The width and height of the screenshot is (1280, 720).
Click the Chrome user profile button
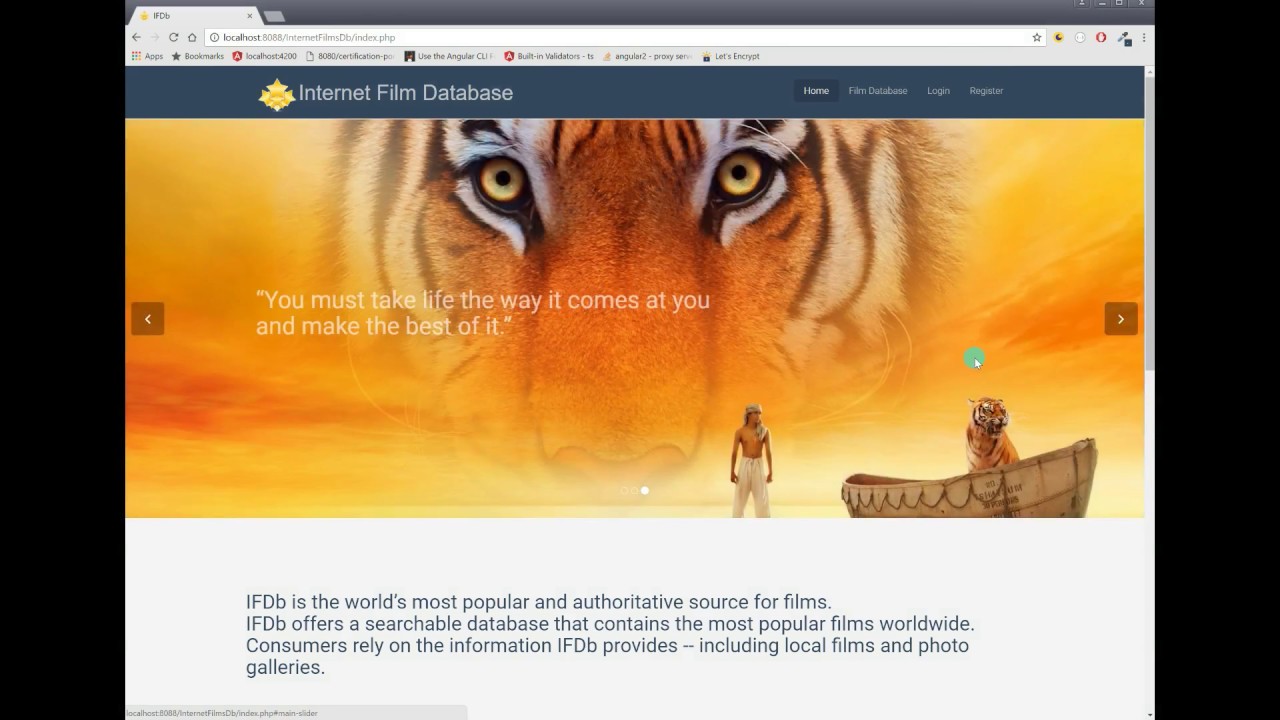pos(1082,4)
